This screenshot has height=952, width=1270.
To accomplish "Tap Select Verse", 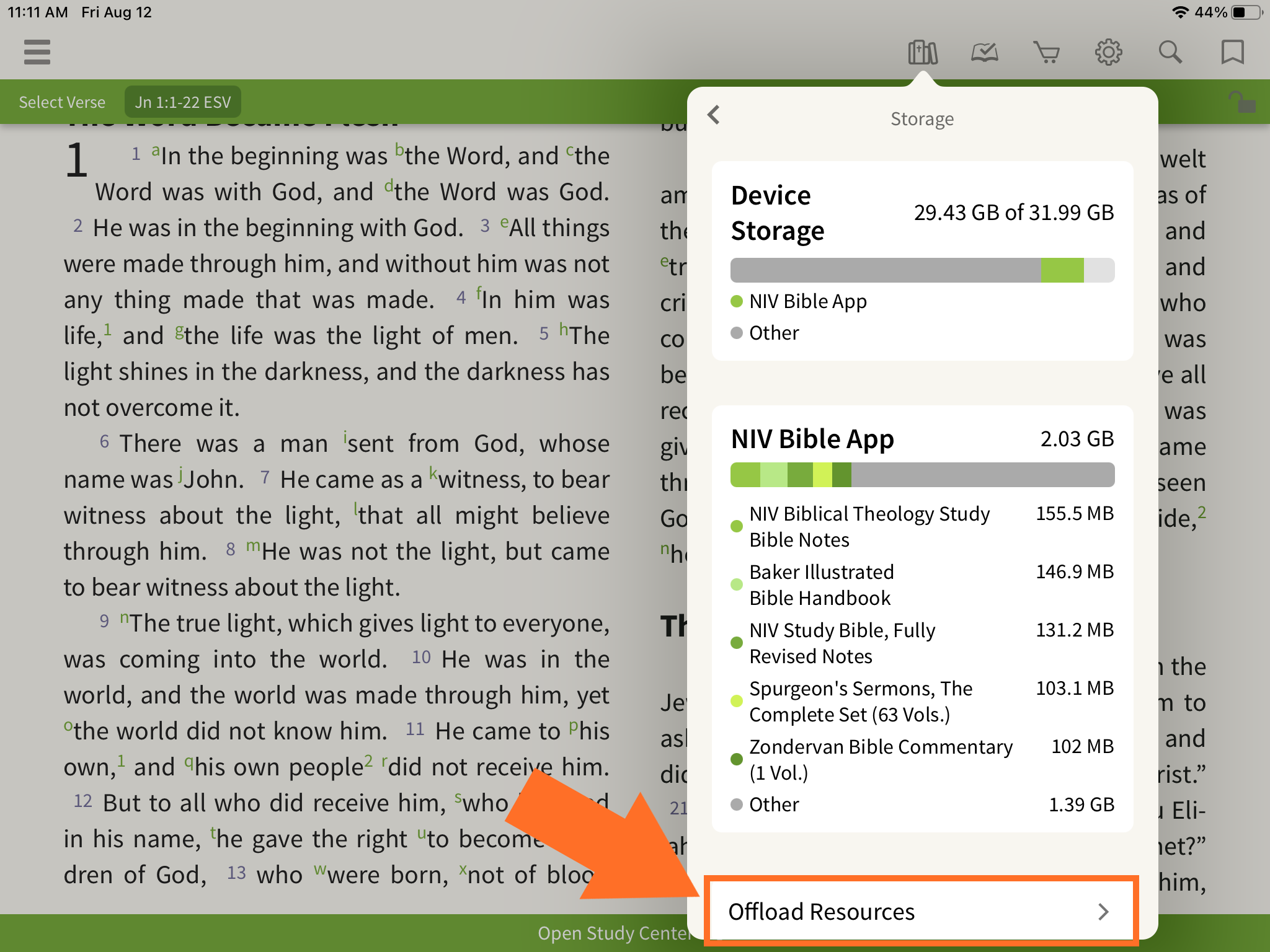I will (x=62, y=102).
